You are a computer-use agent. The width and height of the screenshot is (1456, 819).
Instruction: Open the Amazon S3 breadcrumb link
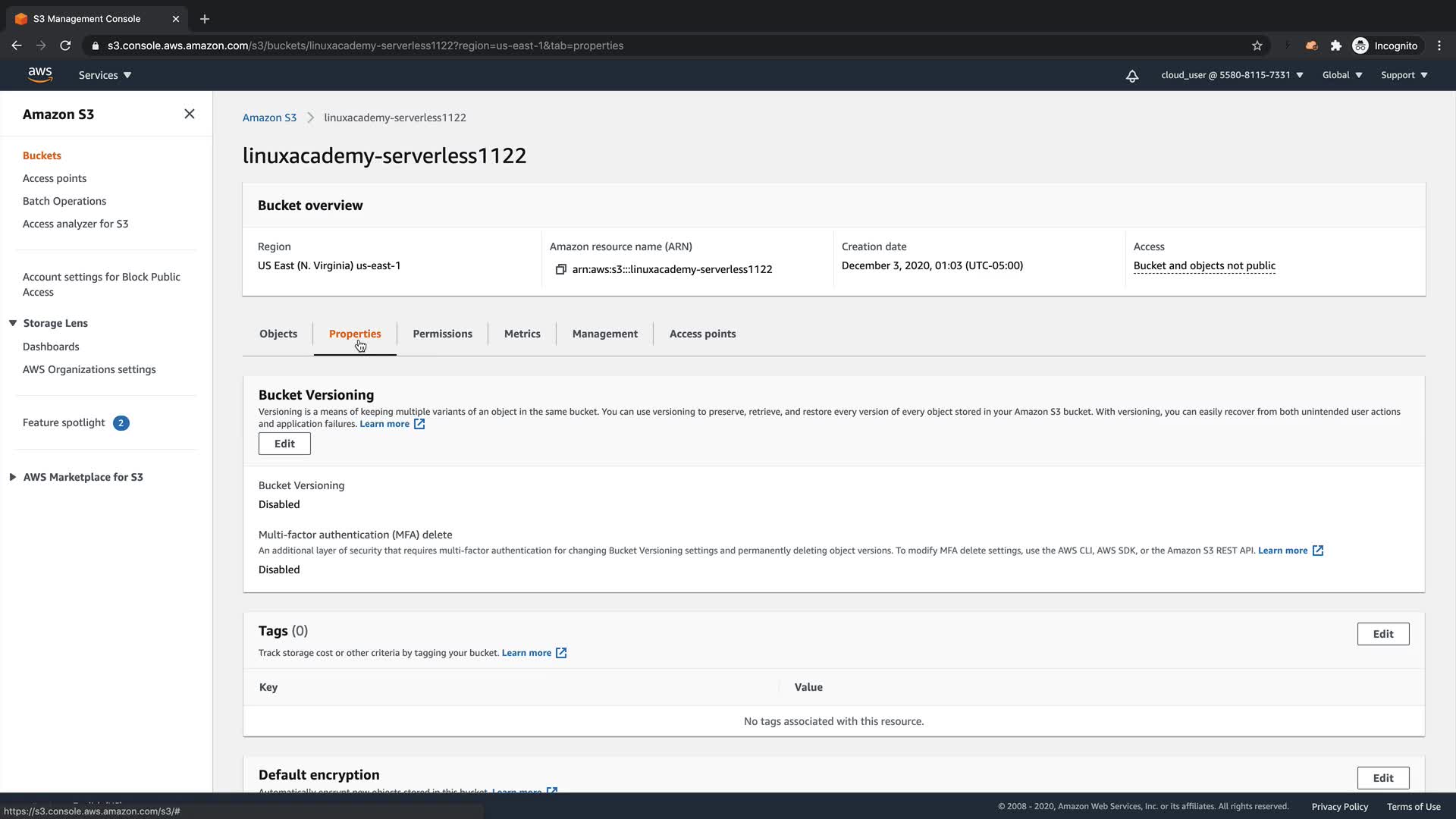[269, 118]
